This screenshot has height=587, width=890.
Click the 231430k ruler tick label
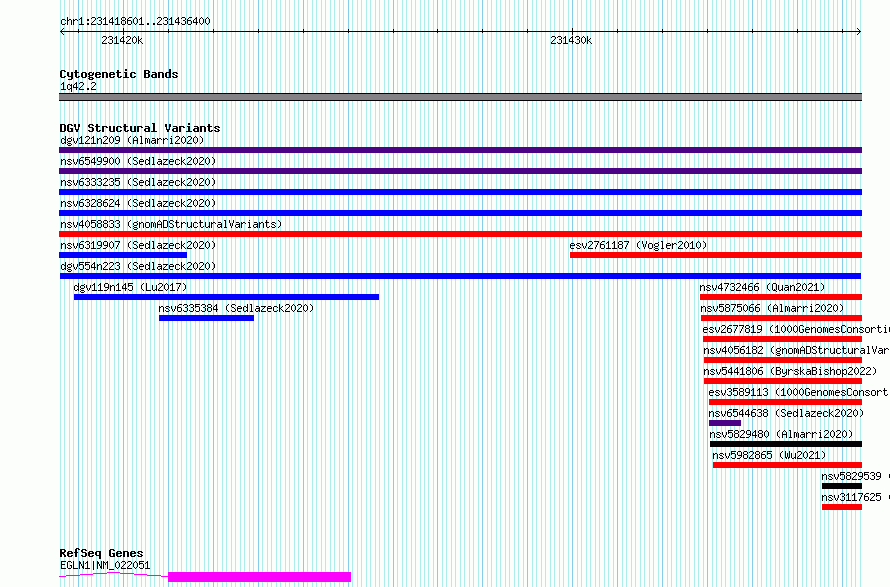point(571,40)
